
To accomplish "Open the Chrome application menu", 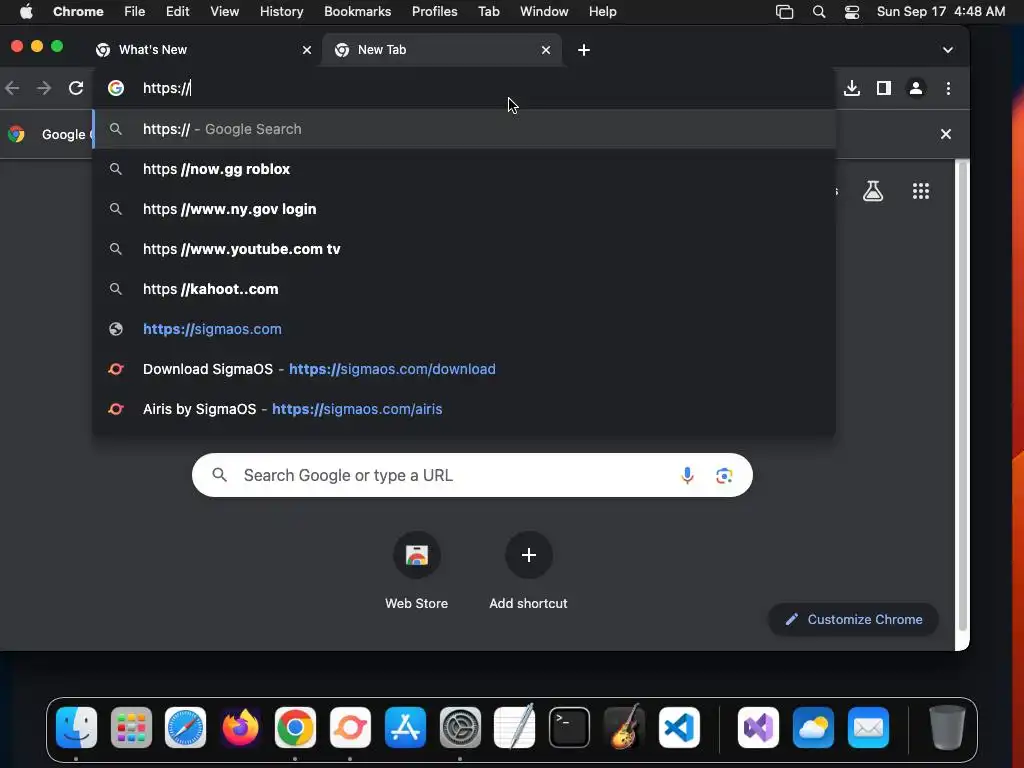I will 78,11.
